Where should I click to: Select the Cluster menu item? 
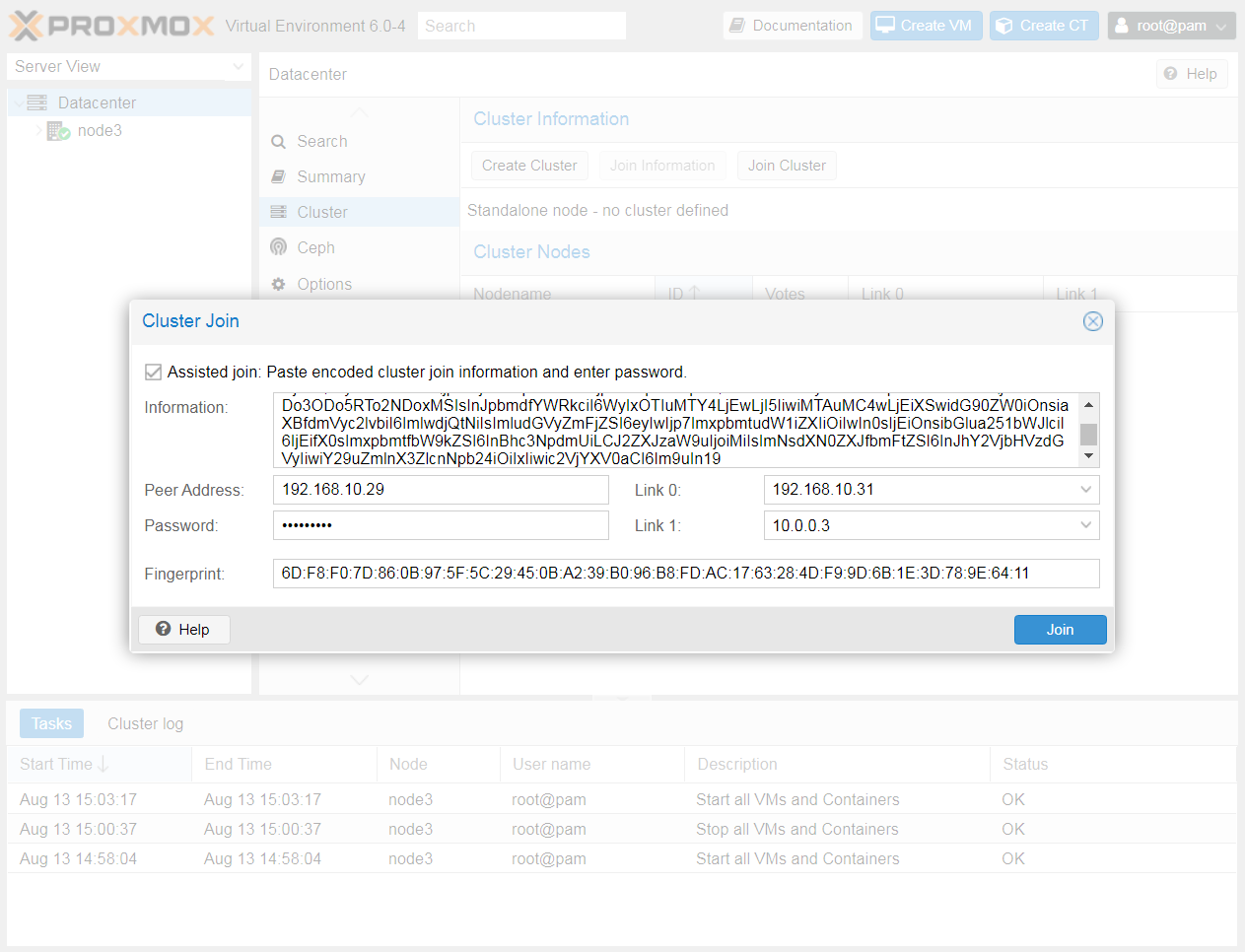(359, 212)
